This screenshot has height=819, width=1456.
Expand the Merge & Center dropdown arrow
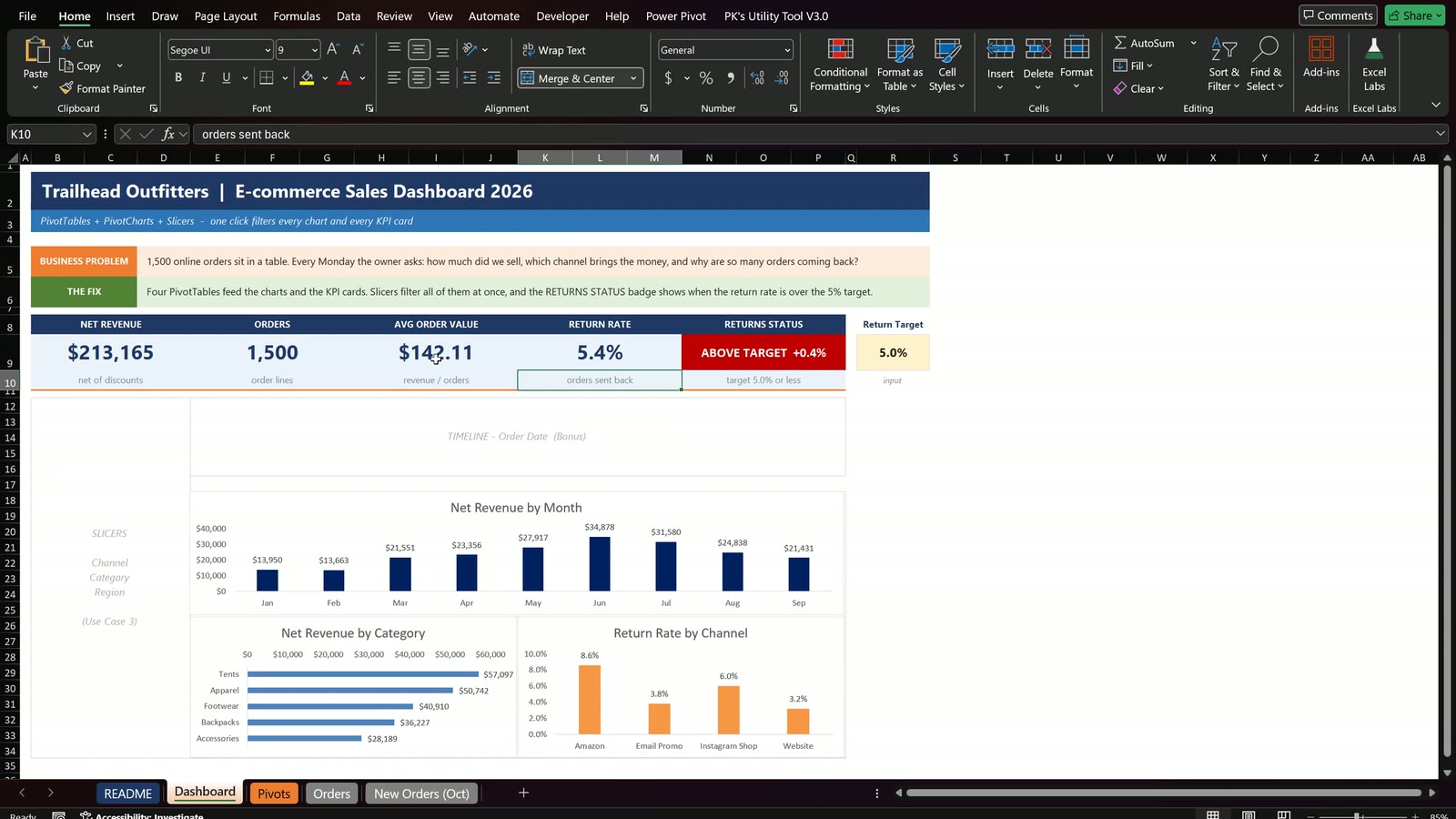(x=633, y=78)
